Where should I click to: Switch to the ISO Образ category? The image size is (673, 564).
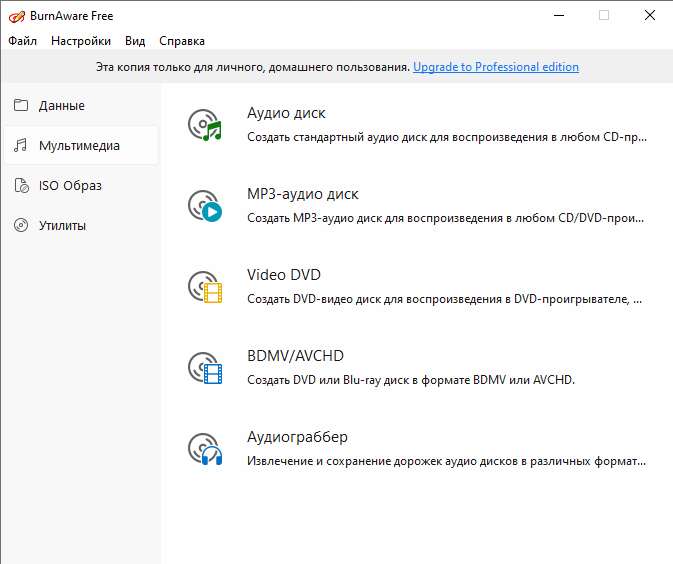click(x=81, y=185)
